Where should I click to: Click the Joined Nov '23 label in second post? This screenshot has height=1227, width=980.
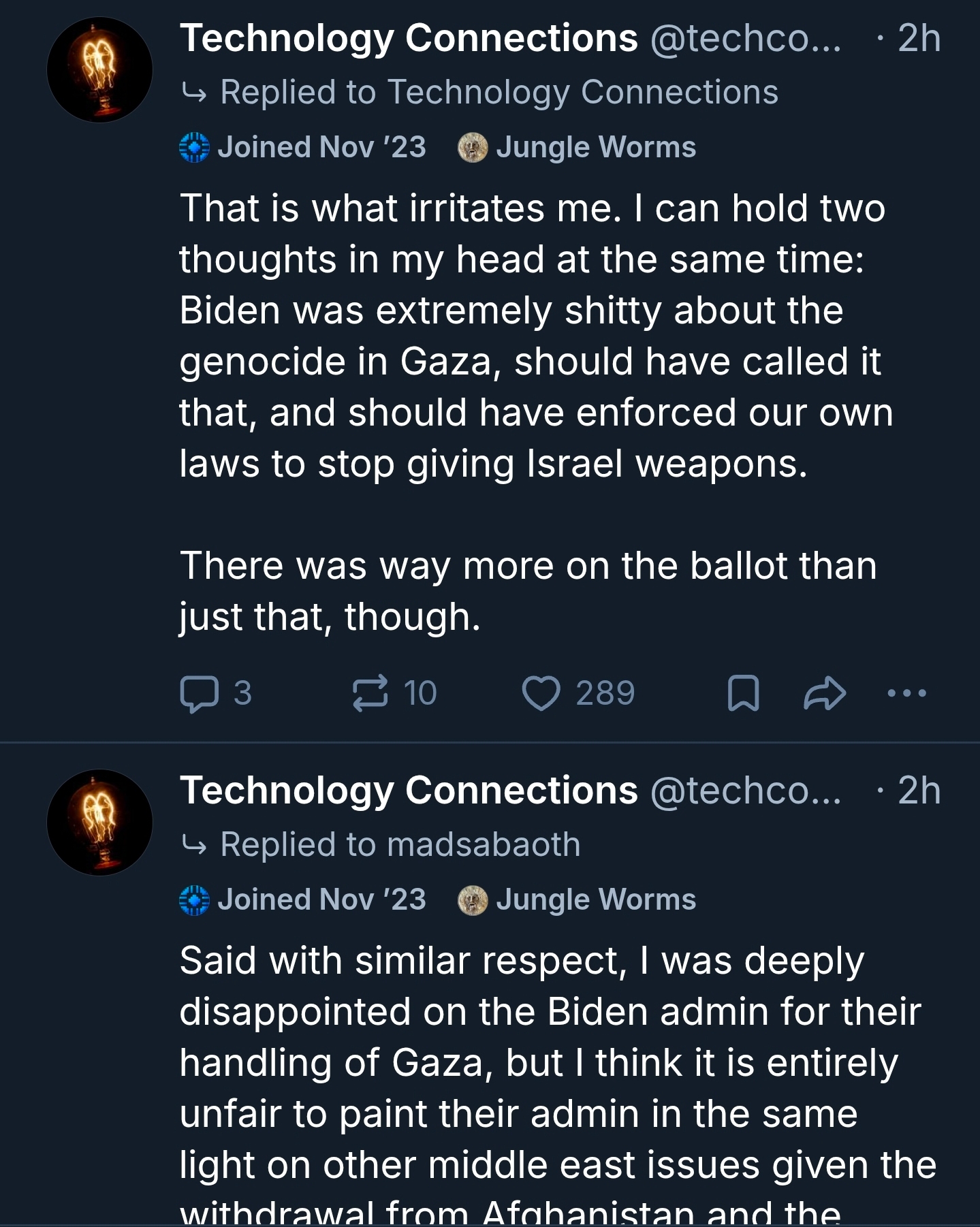321,899
